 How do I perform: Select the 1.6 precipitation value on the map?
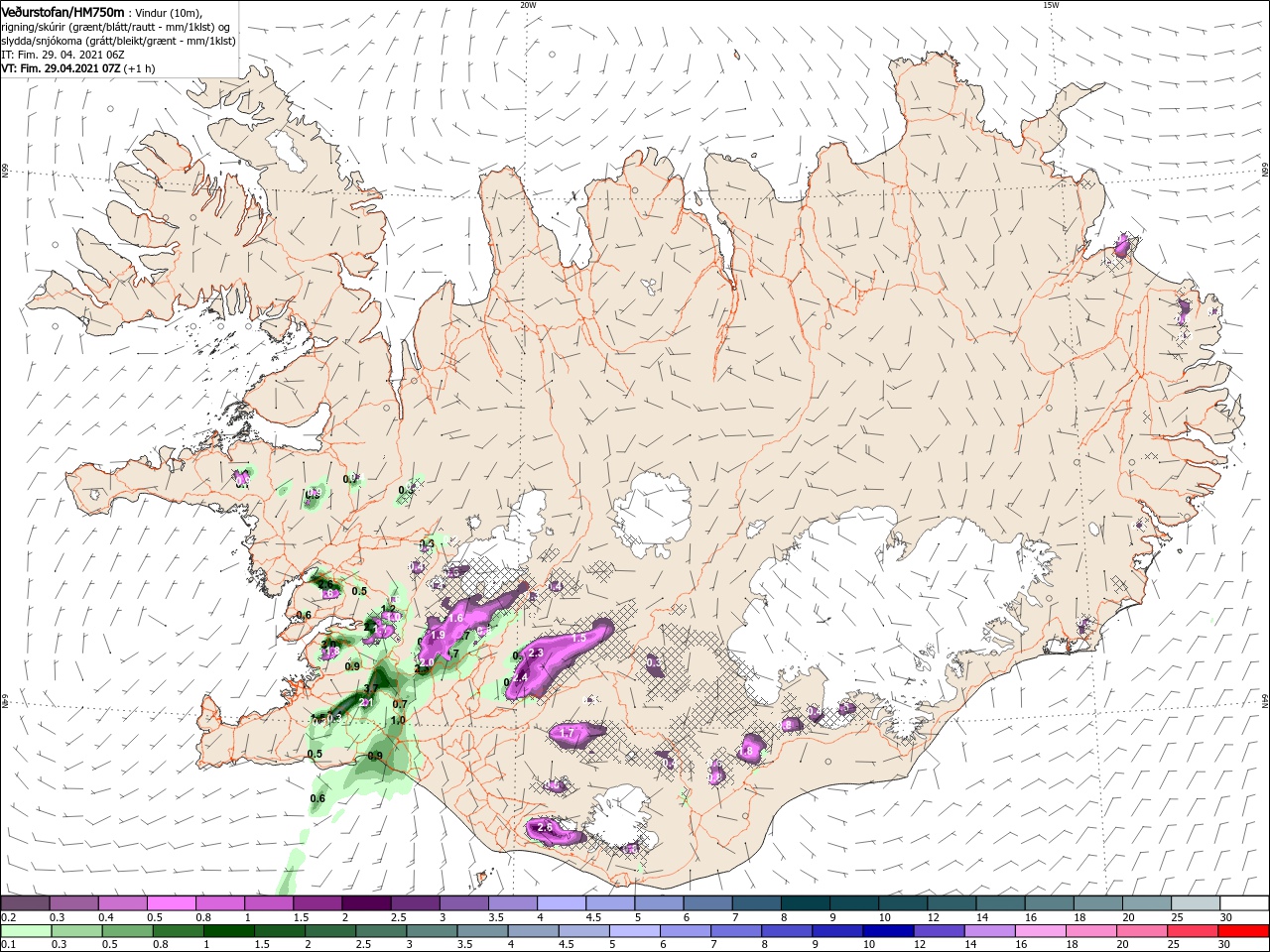point(456,618)
